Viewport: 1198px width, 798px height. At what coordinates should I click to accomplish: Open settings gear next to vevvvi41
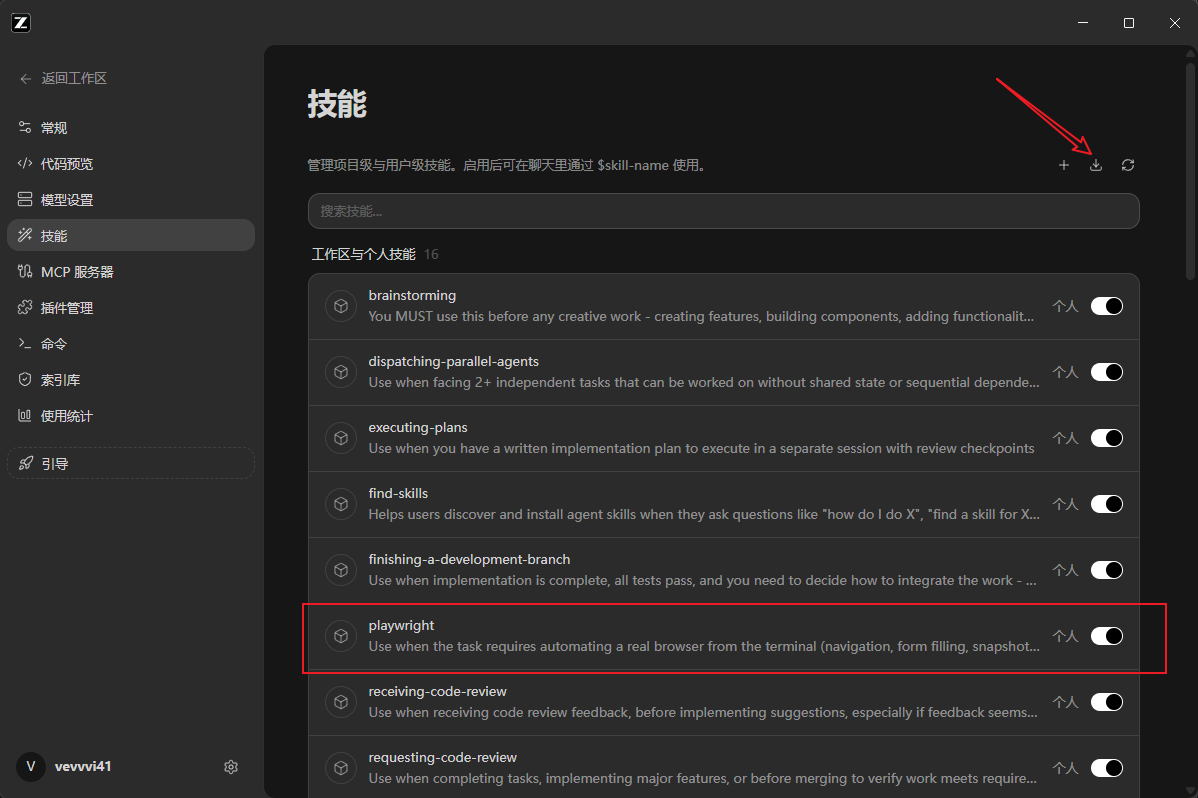(231, 767)
